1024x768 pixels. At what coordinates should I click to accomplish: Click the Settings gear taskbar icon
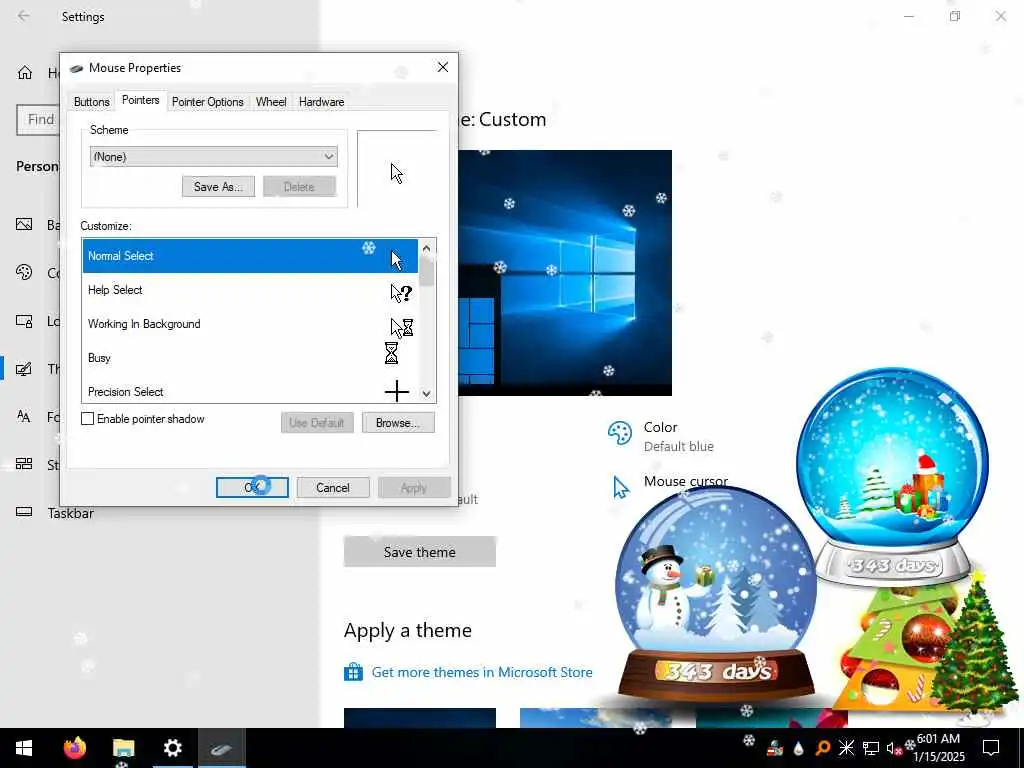[x=172, y=748]
